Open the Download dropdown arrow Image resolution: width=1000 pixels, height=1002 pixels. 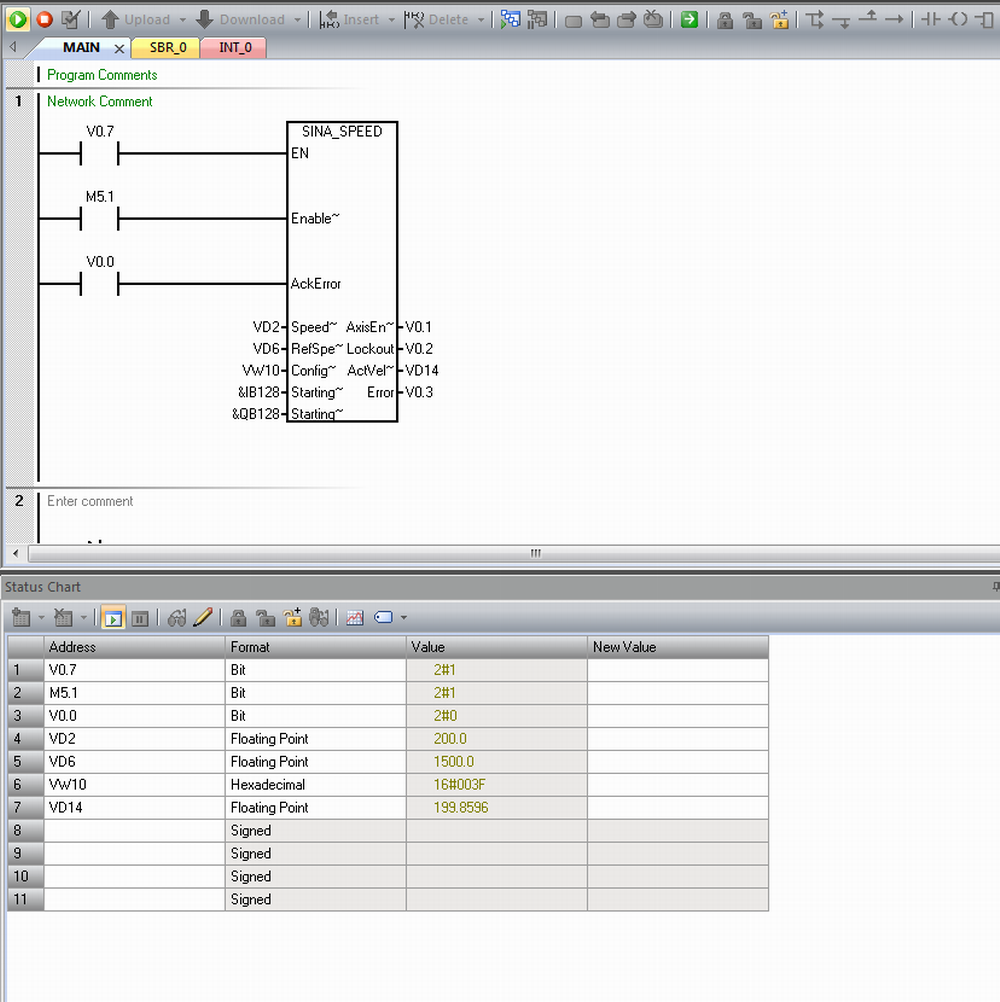point(296,20)
